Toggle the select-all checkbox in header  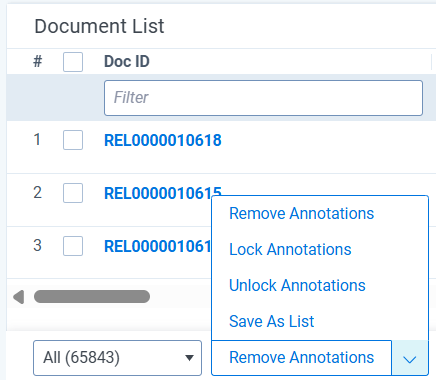[73, 62]
